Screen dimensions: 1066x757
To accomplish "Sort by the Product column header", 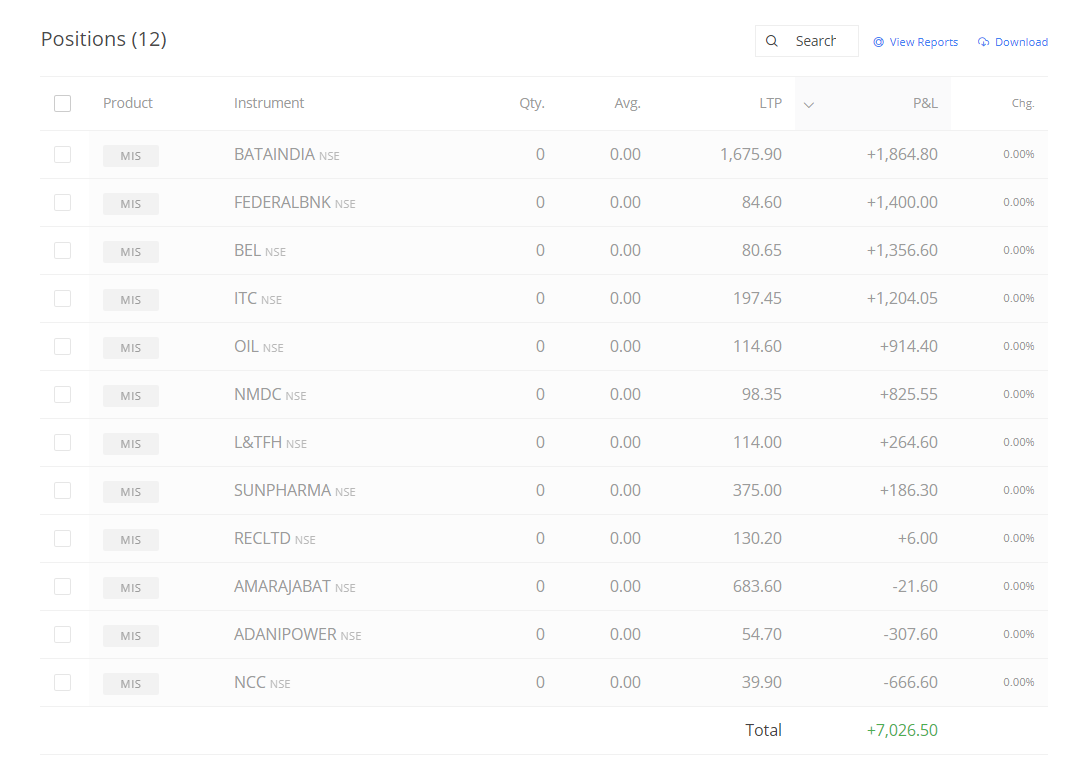I will pyautogui.click(x=128, y=103).
